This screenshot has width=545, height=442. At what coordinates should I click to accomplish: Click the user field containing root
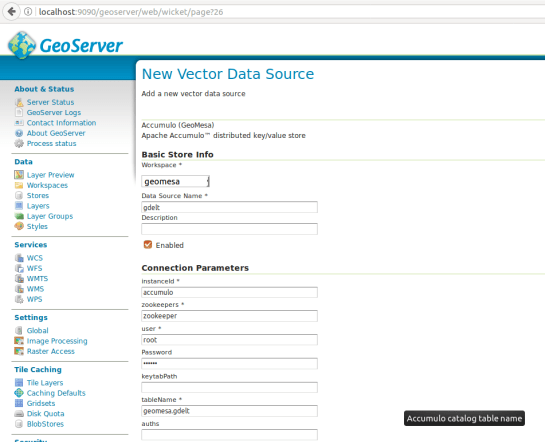(x=229, y=339)
